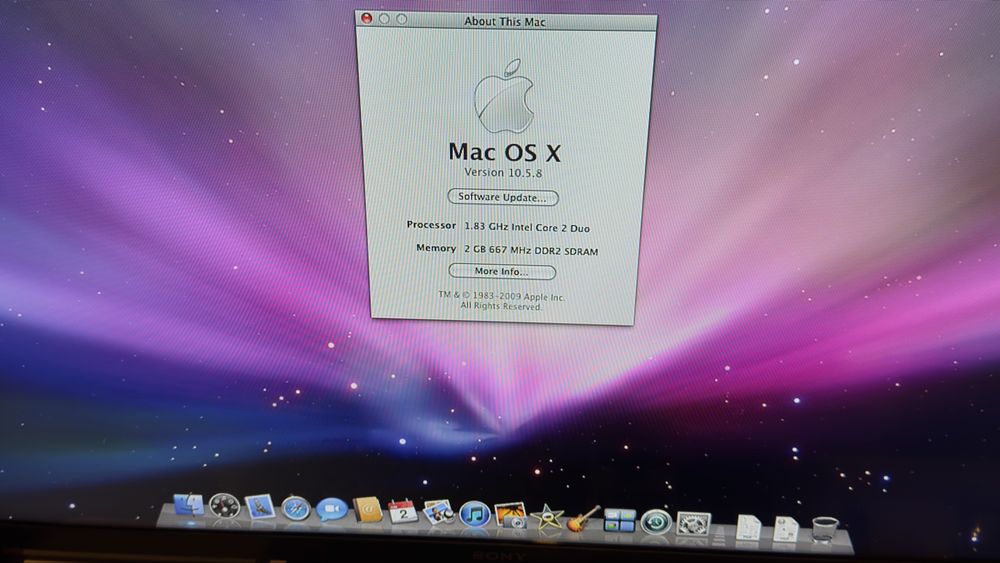
Task: Click the 2 GB 667 MHz DDR2 SDRAM text
Action: [531, 251]
